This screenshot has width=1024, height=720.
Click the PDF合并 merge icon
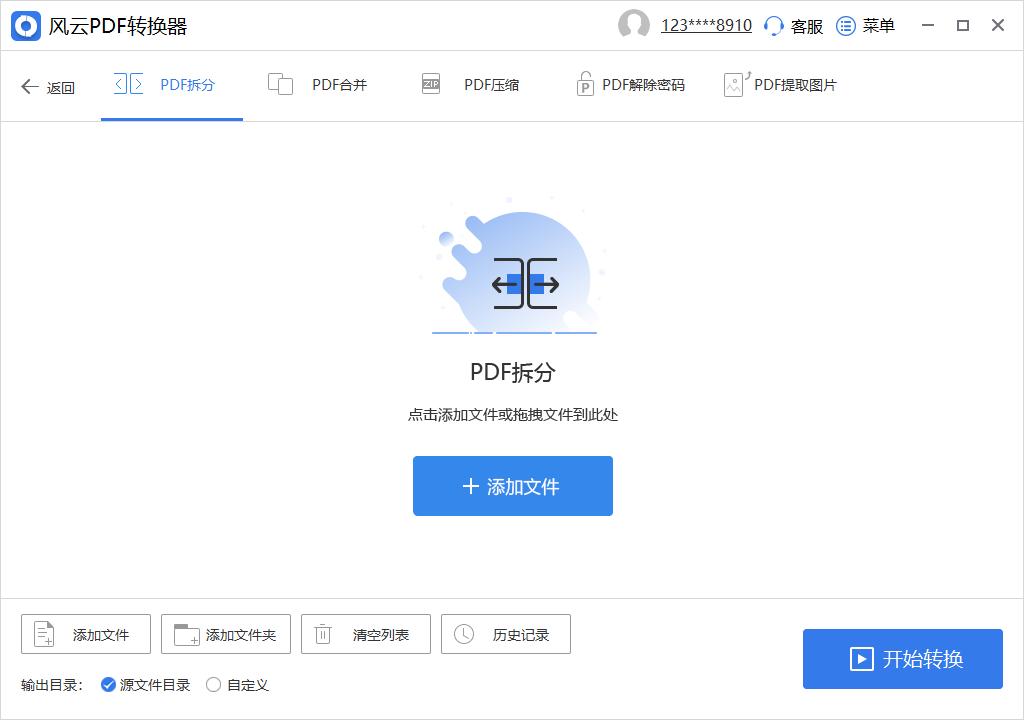(x=281, y=84)
